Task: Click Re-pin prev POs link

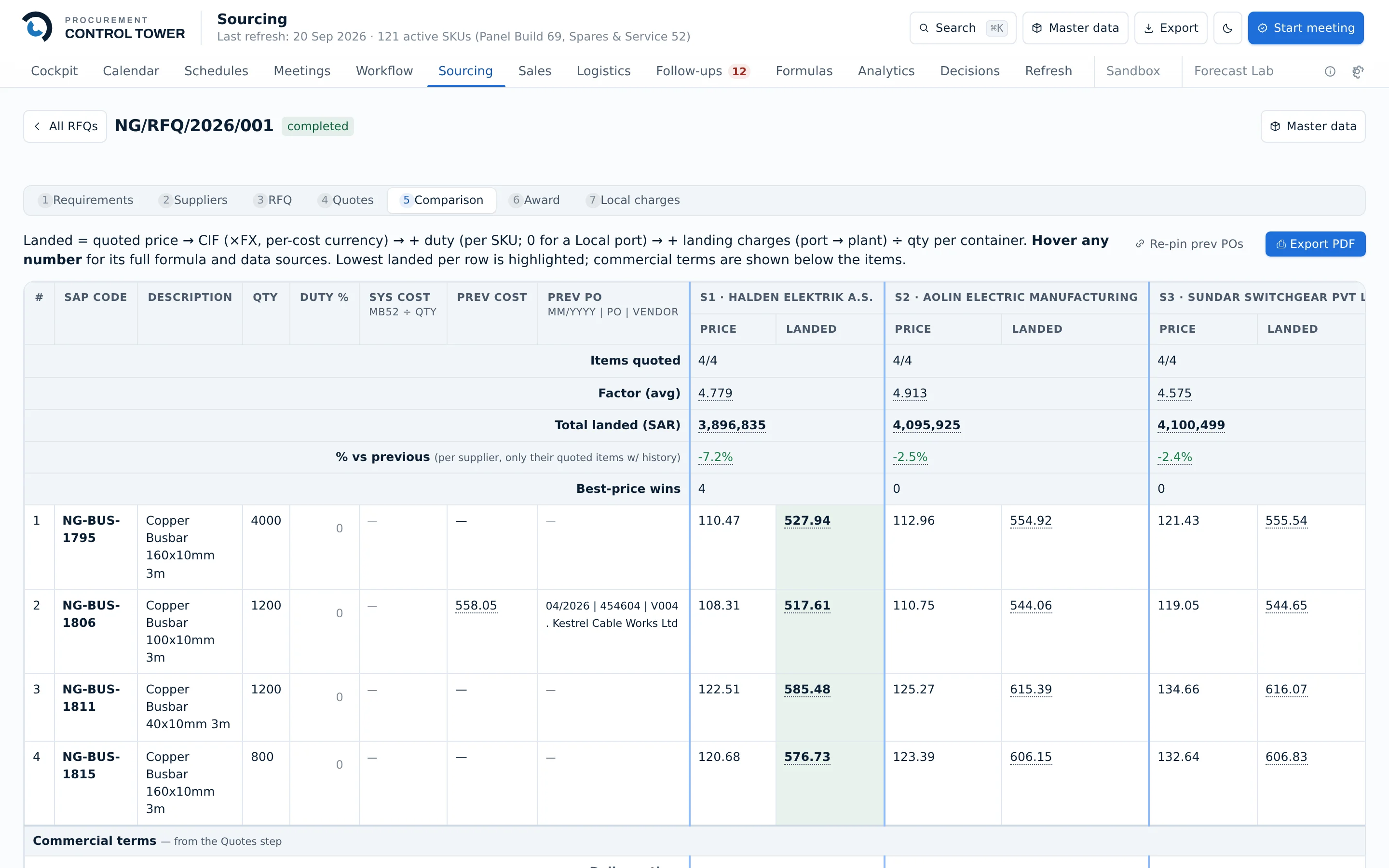Action: click(x=1189, y=244)
